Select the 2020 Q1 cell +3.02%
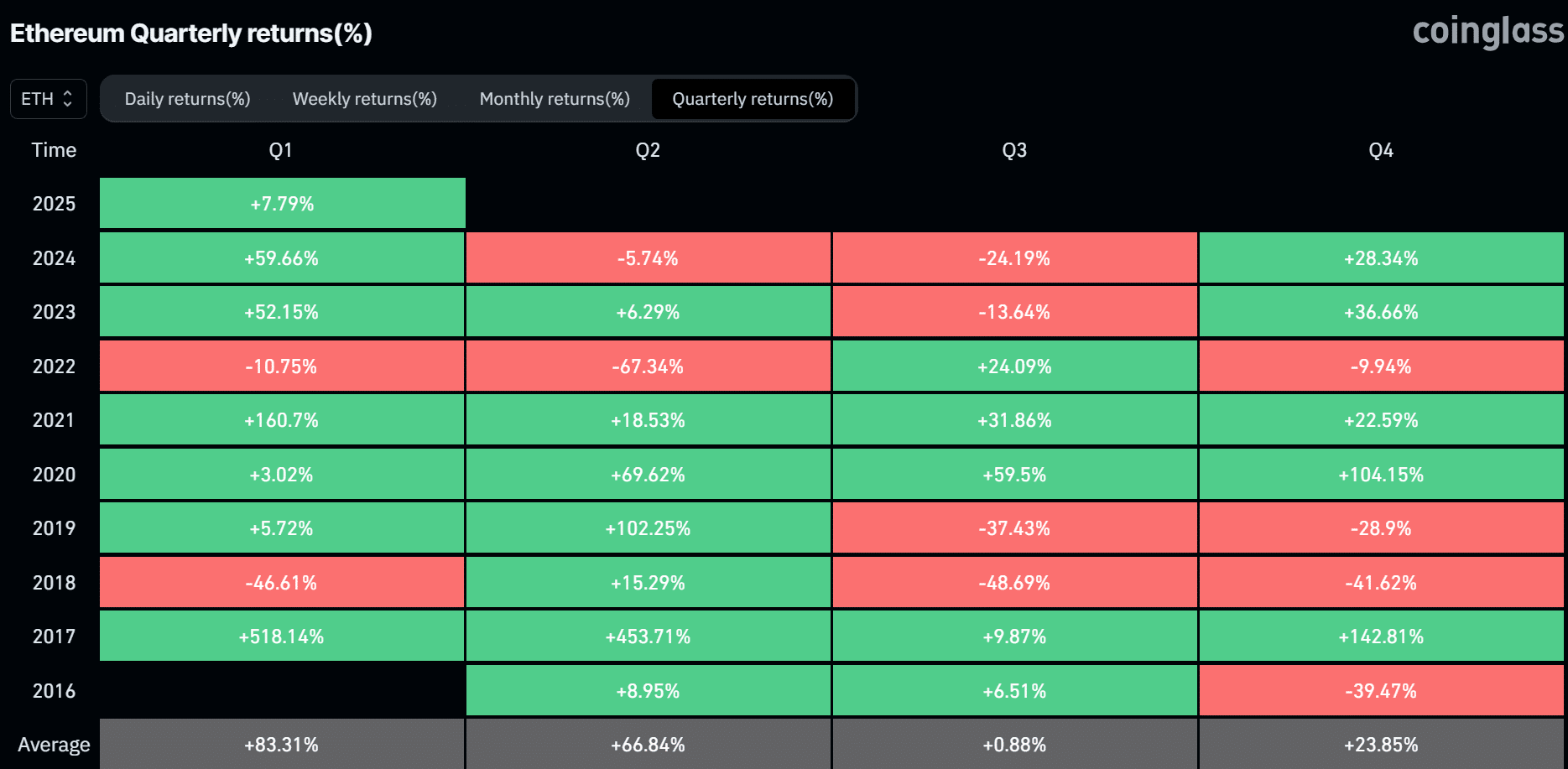The width and height of the screenshot is (1568, 769). [282, 474]
